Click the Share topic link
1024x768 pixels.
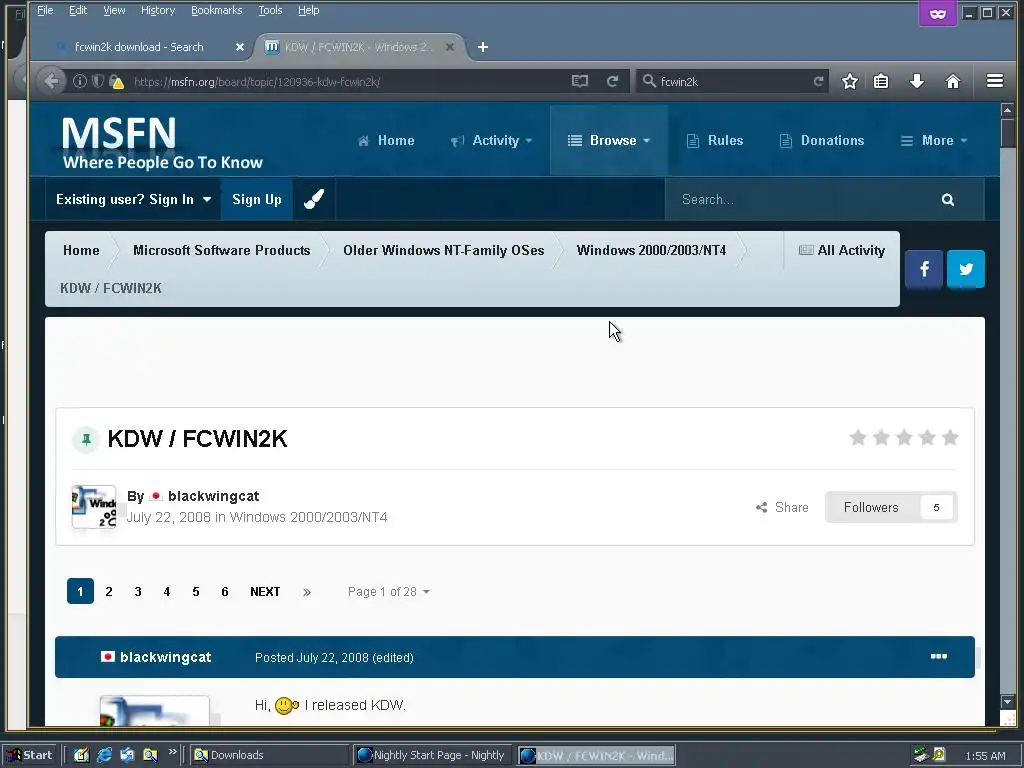(782, 507)
